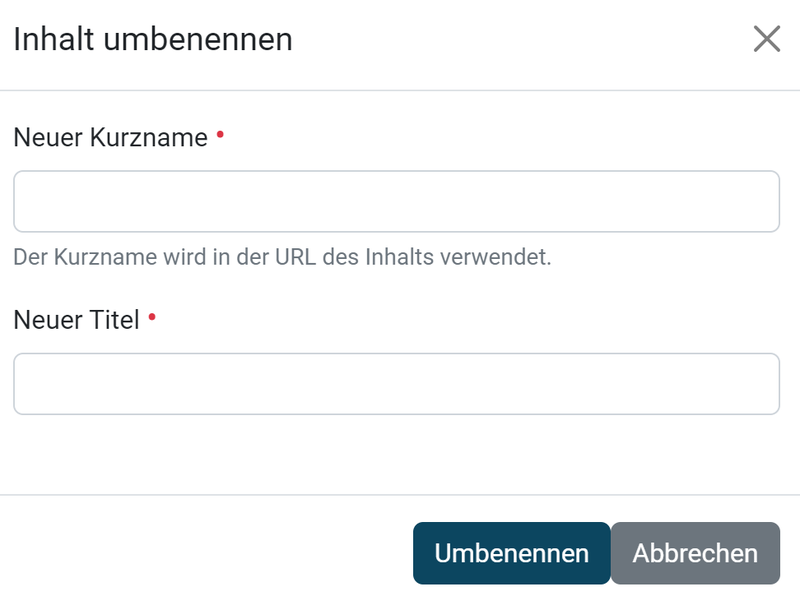Select the Neuer Kurzname label
The width and height of the screenshot is (800, 596).
click(x=111, y=137)
